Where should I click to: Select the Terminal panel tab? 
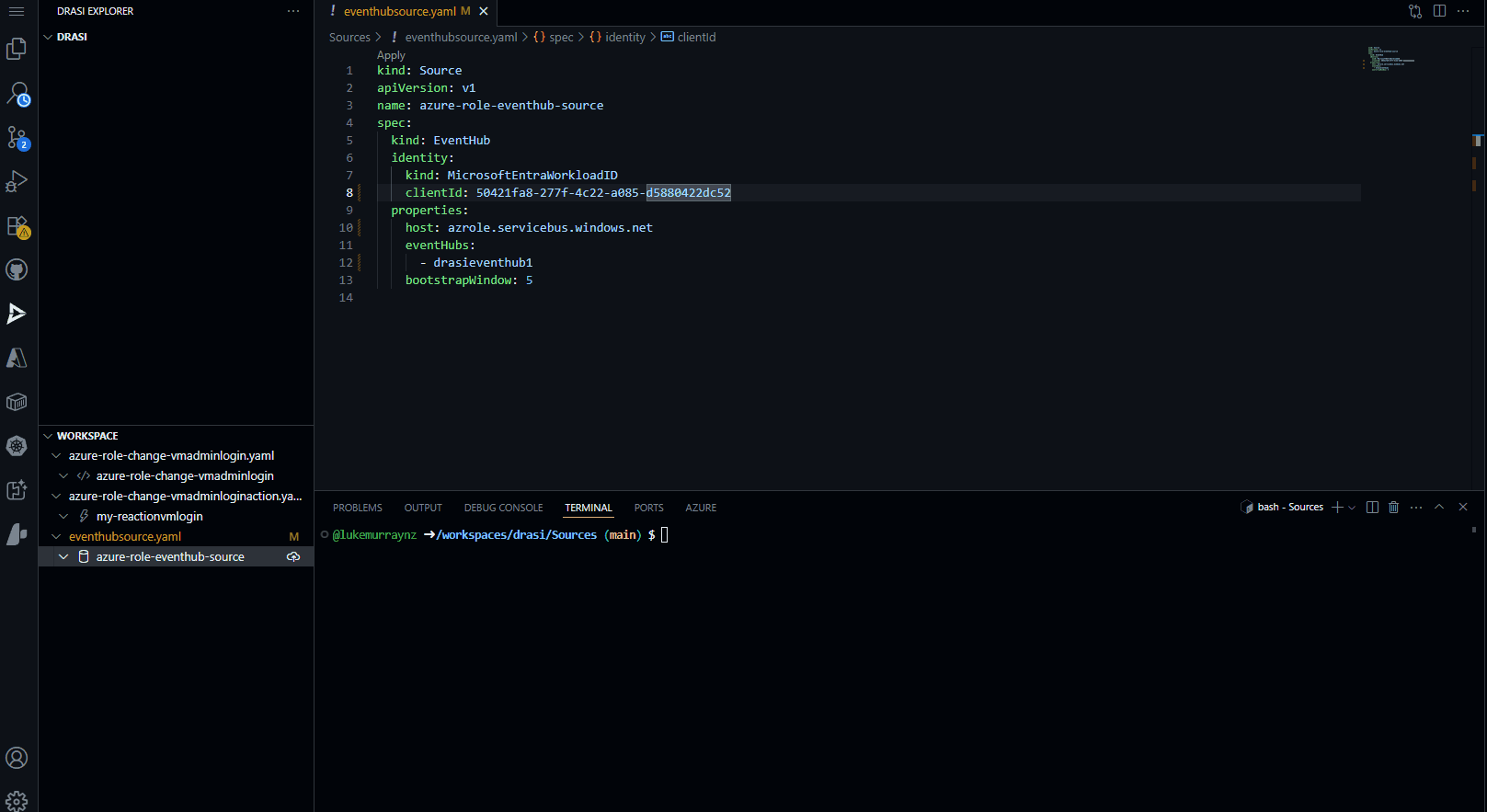[x=589, y=508]
